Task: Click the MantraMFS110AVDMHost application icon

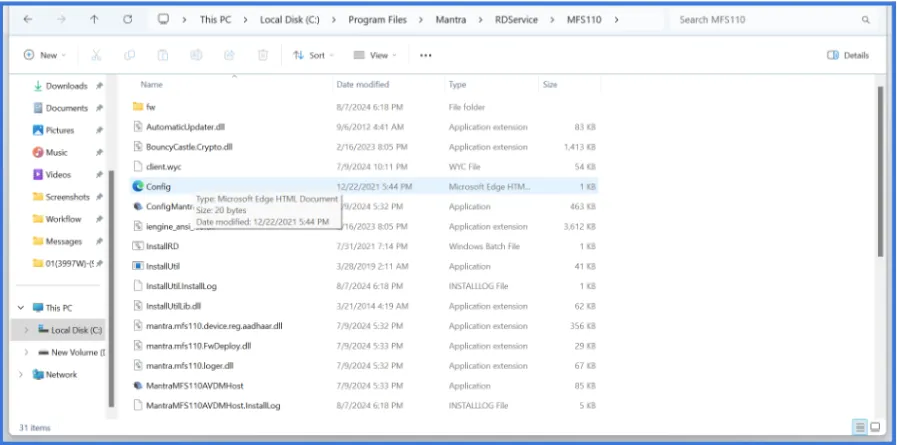Action: coord(137,386)
